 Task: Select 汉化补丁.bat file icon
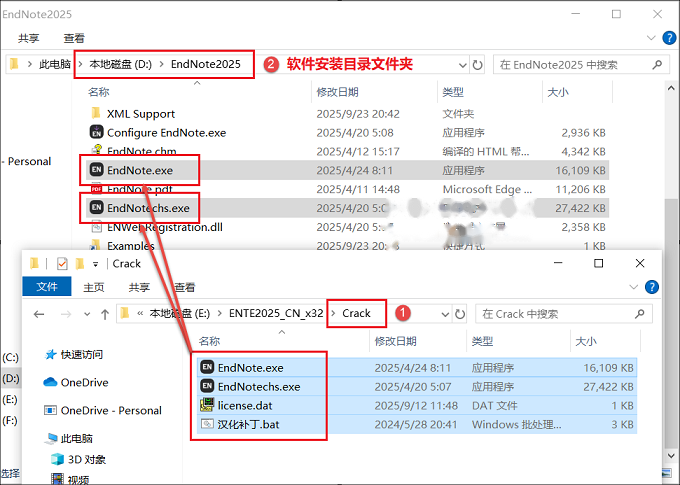click(x=207, y=424)
